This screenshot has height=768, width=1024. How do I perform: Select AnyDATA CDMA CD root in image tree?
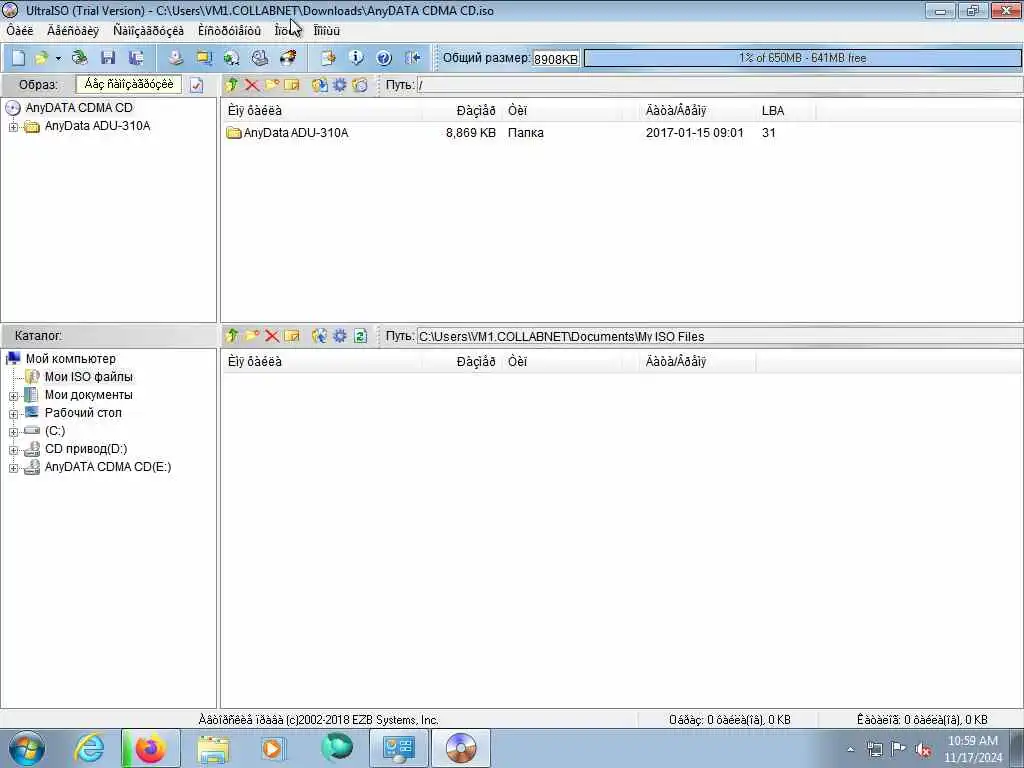(79, 108)
